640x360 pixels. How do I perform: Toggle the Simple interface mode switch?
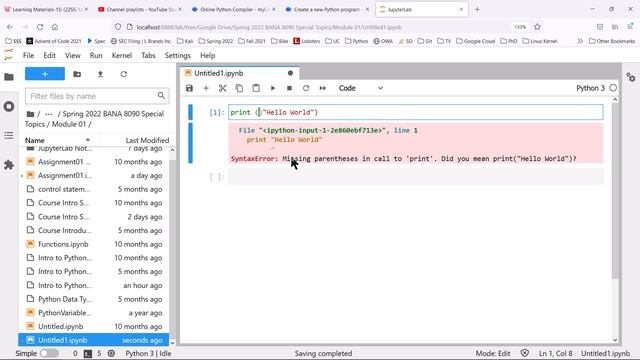point(49,353)
